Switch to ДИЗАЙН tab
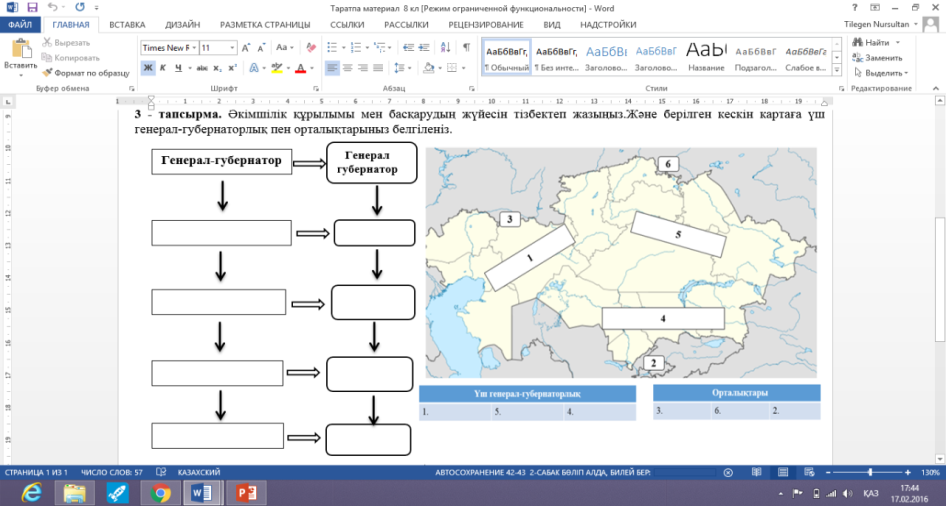The width and height of the screenshot is (946, 506). [182, 25]
